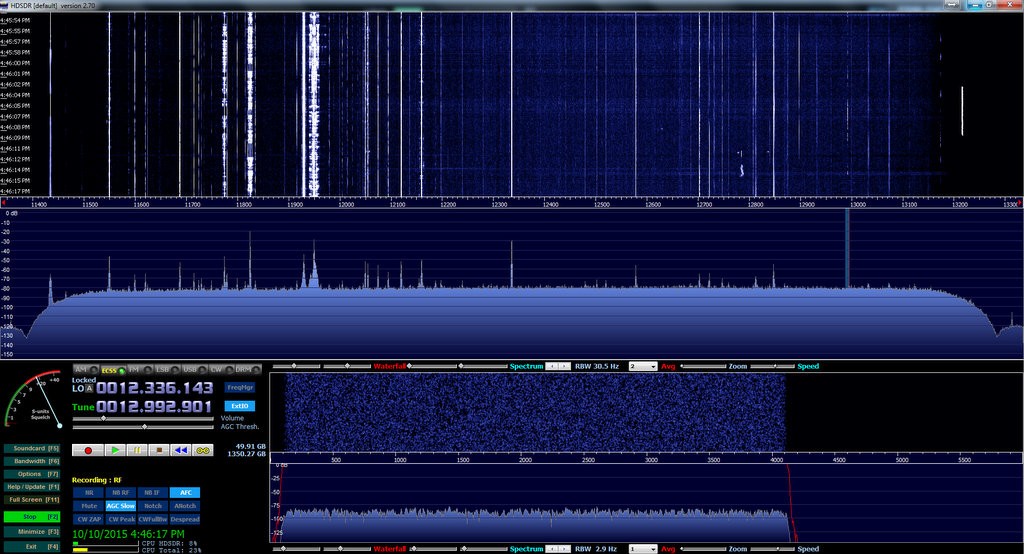Mute the audio output

[89, 506]
